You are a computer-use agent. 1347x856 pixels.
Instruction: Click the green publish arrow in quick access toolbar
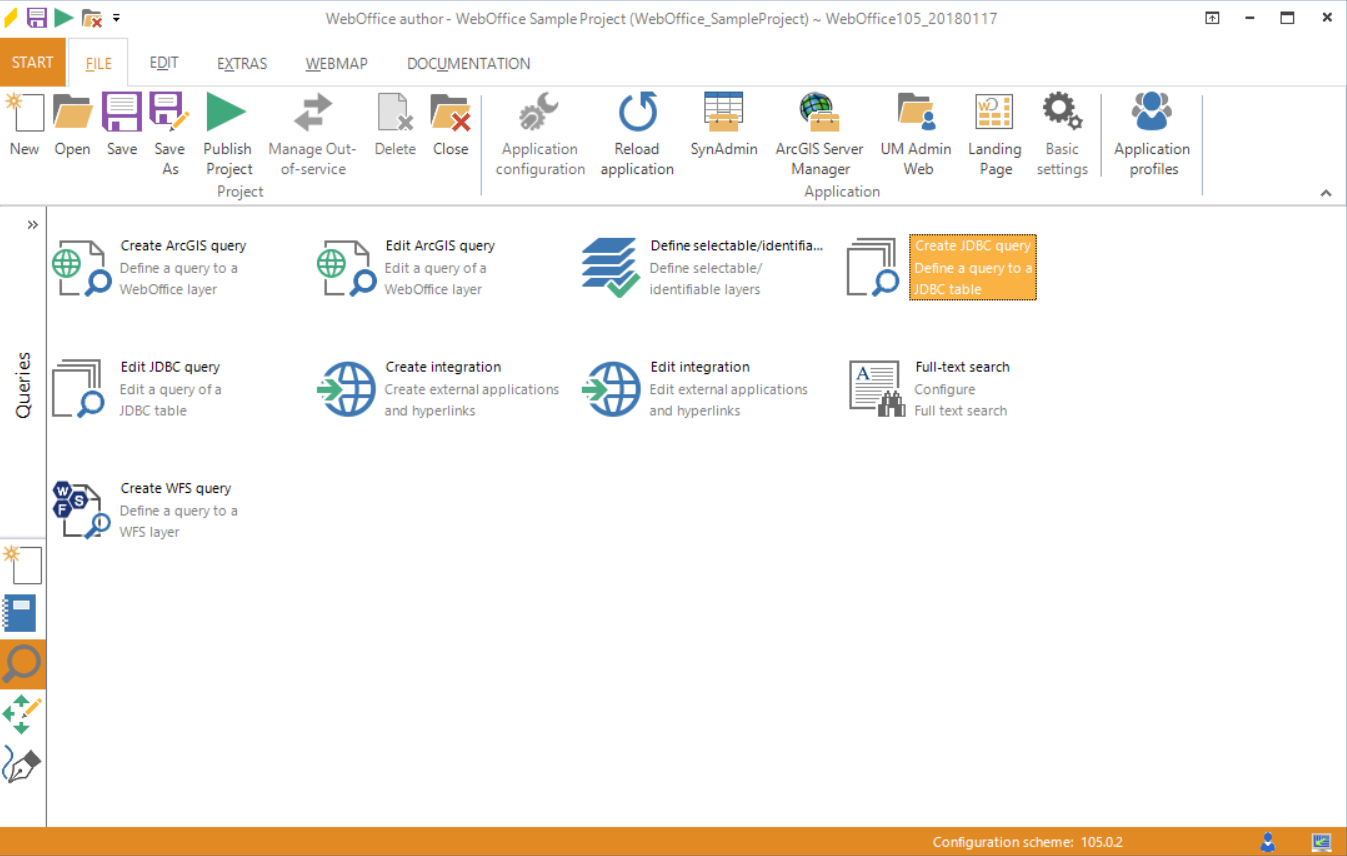click(62, 16)
